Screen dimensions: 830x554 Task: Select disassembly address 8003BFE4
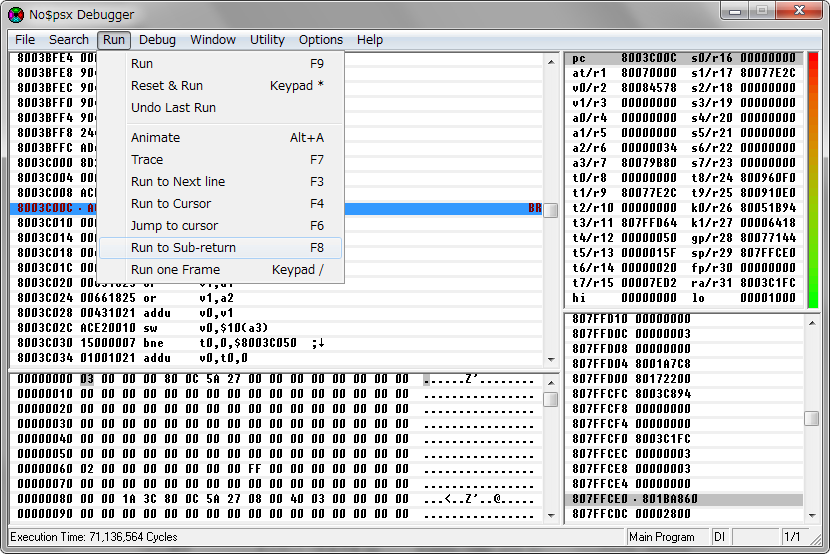tap(44, 58)
